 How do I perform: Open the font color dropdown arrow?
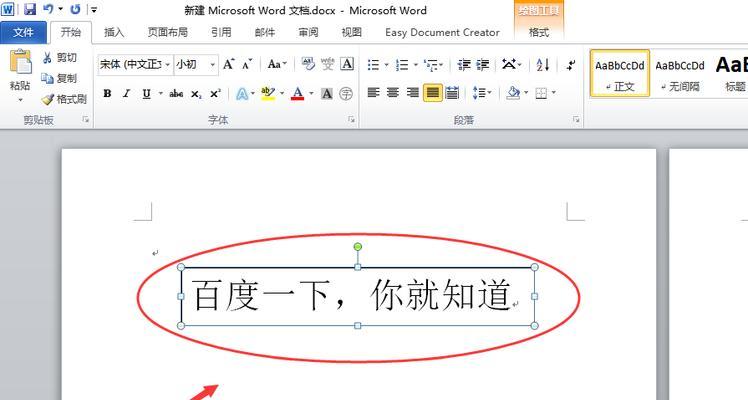(311, 93)
